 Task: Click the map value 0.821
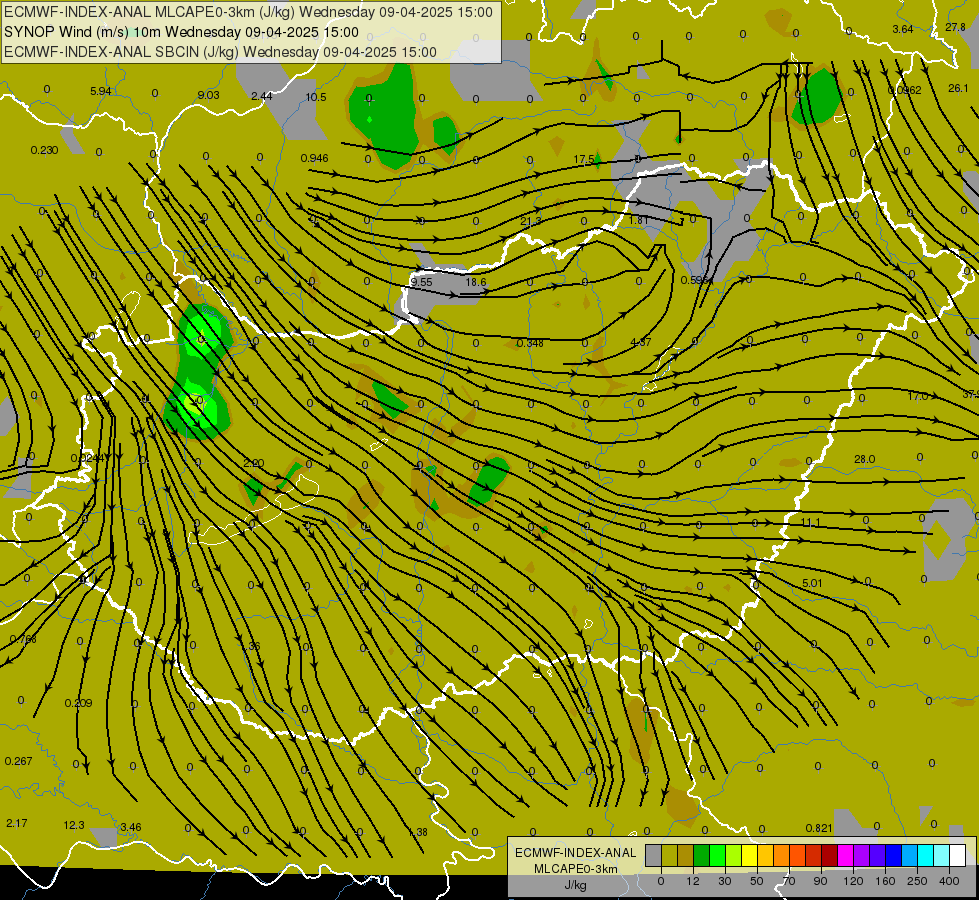click(819, 828)
